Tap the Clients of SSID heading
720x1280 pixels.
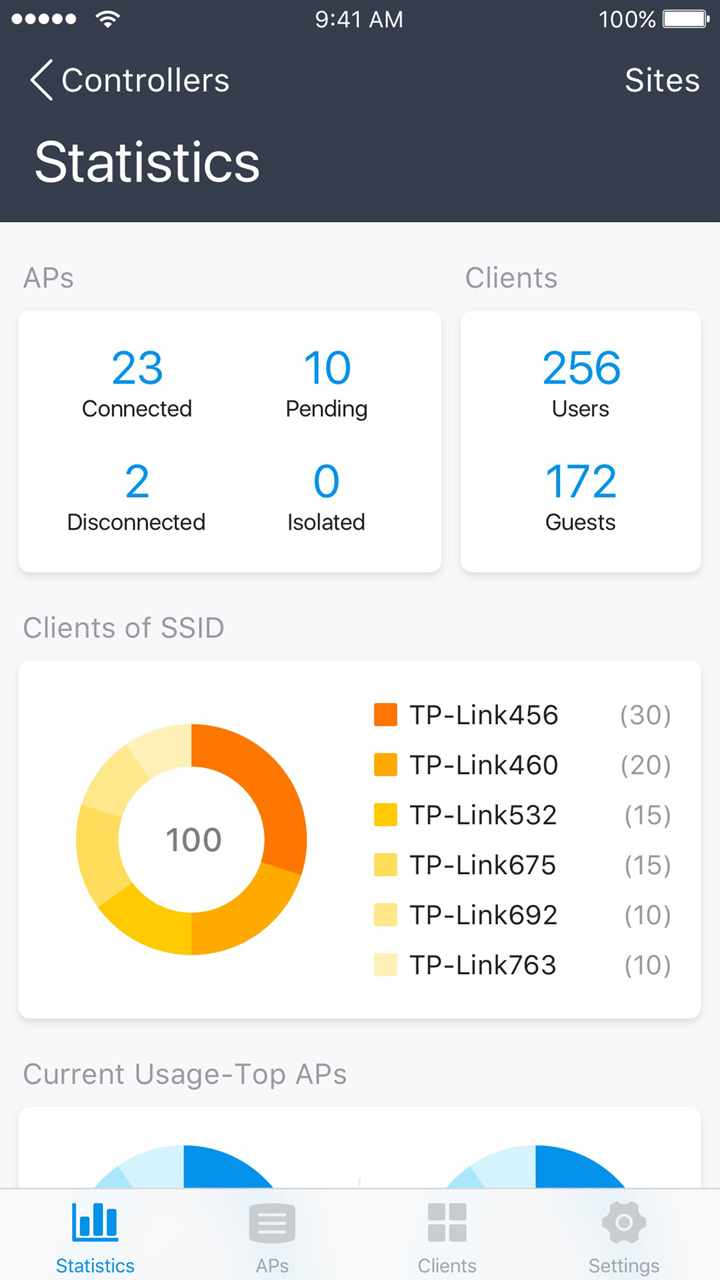tap(124, 628)
